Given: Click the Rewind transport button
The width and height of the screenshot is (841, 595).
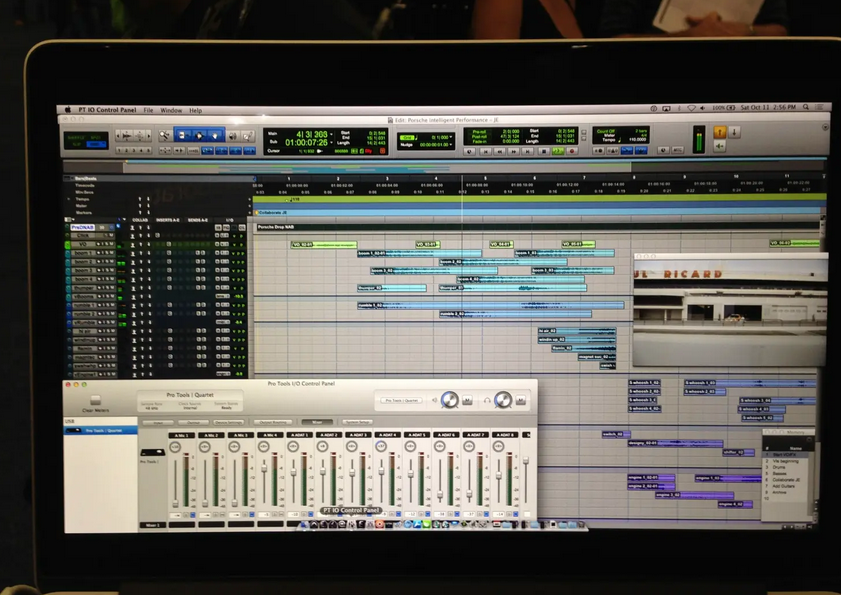Looking at the screenshot, I should point(499,152).
